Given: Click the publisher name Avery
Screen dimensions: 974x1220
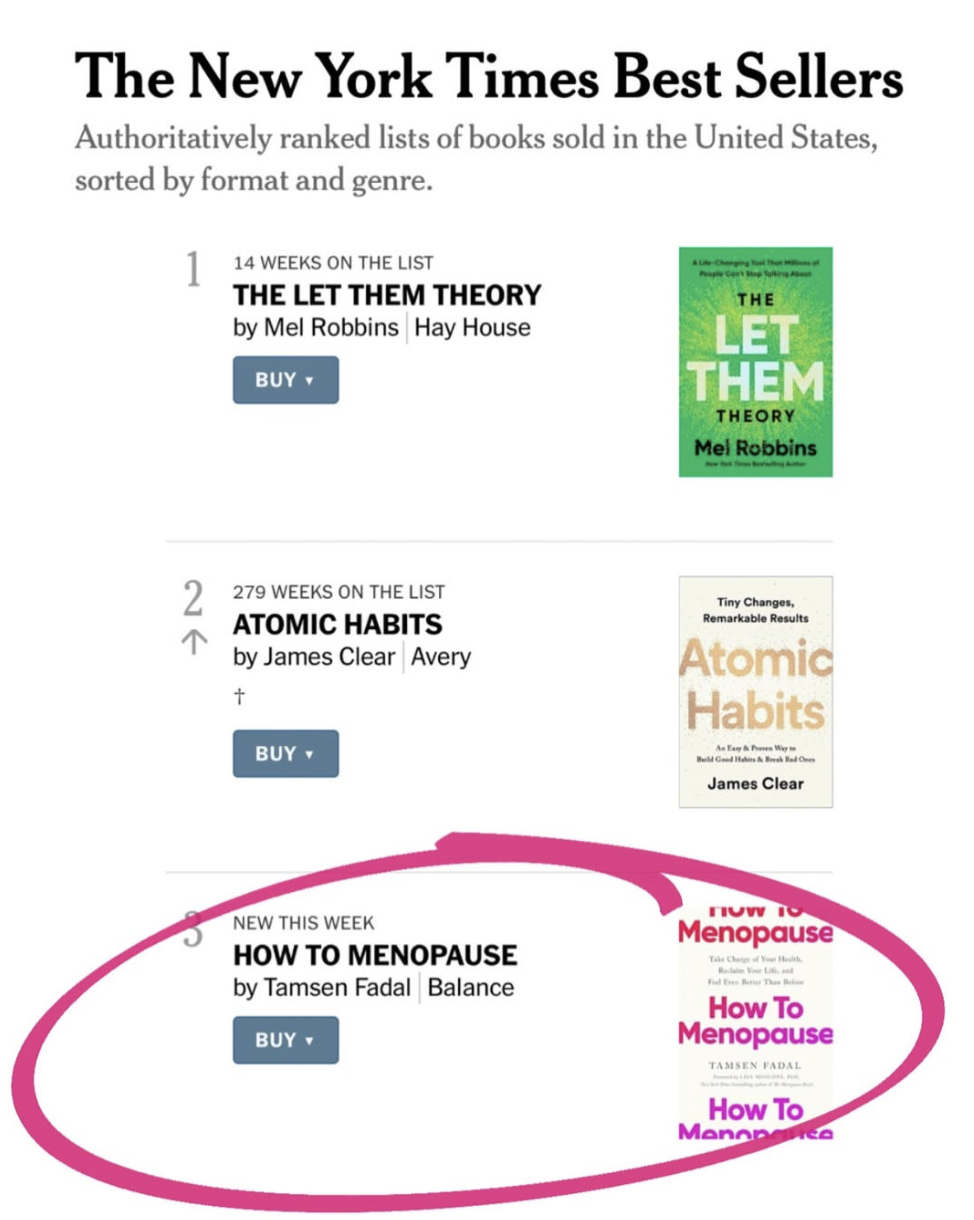Looking at the screenshot, I should click(x=441, y=657).
